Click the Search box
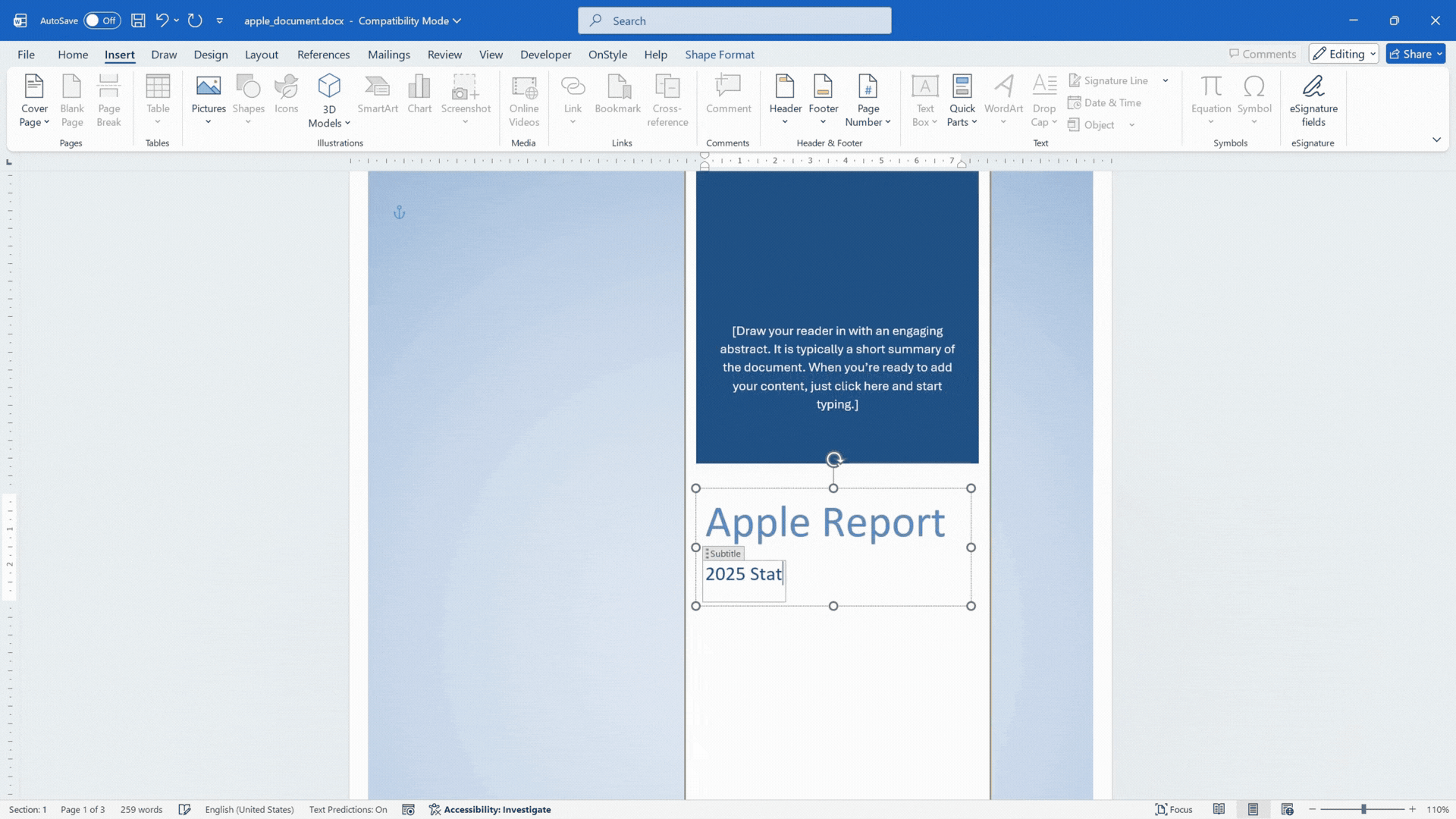 (x=734, y=20)
